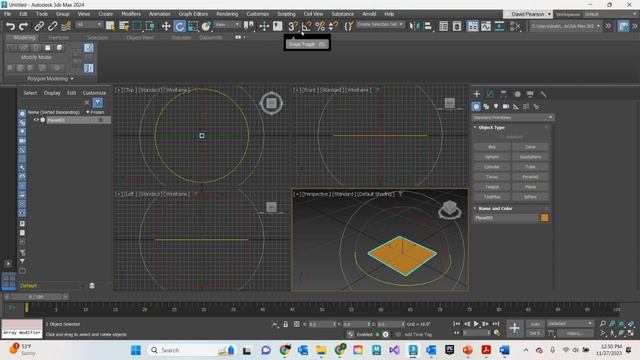Screen dimensions: 640x360
Task: Open the Schematic View icon
Action: click(499, 26)
